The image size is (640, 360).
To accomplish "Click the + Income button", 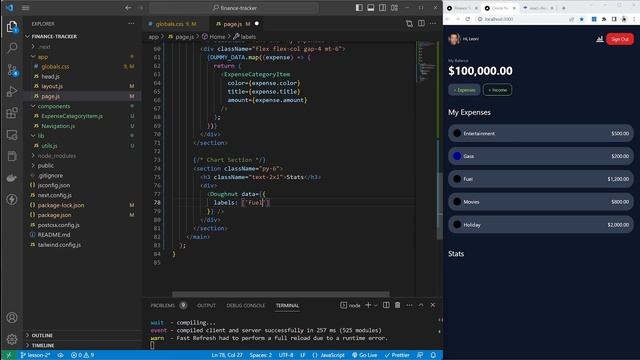I will (497, 90).
